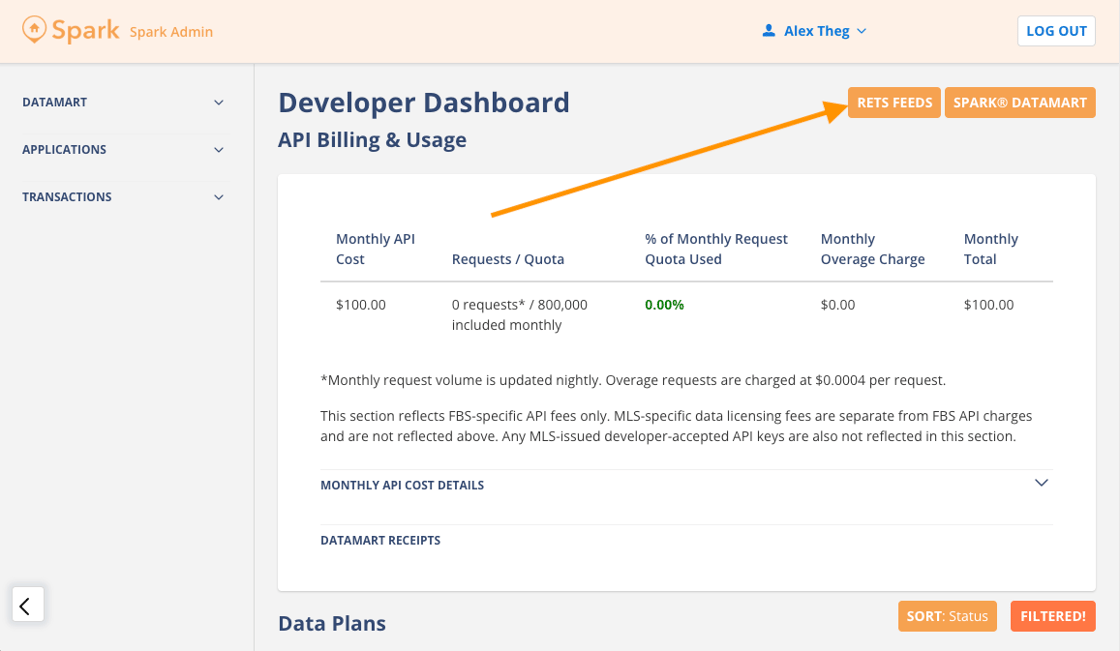Open the Applications sidebar menu

pyautogui.click(x=64, y=150)
